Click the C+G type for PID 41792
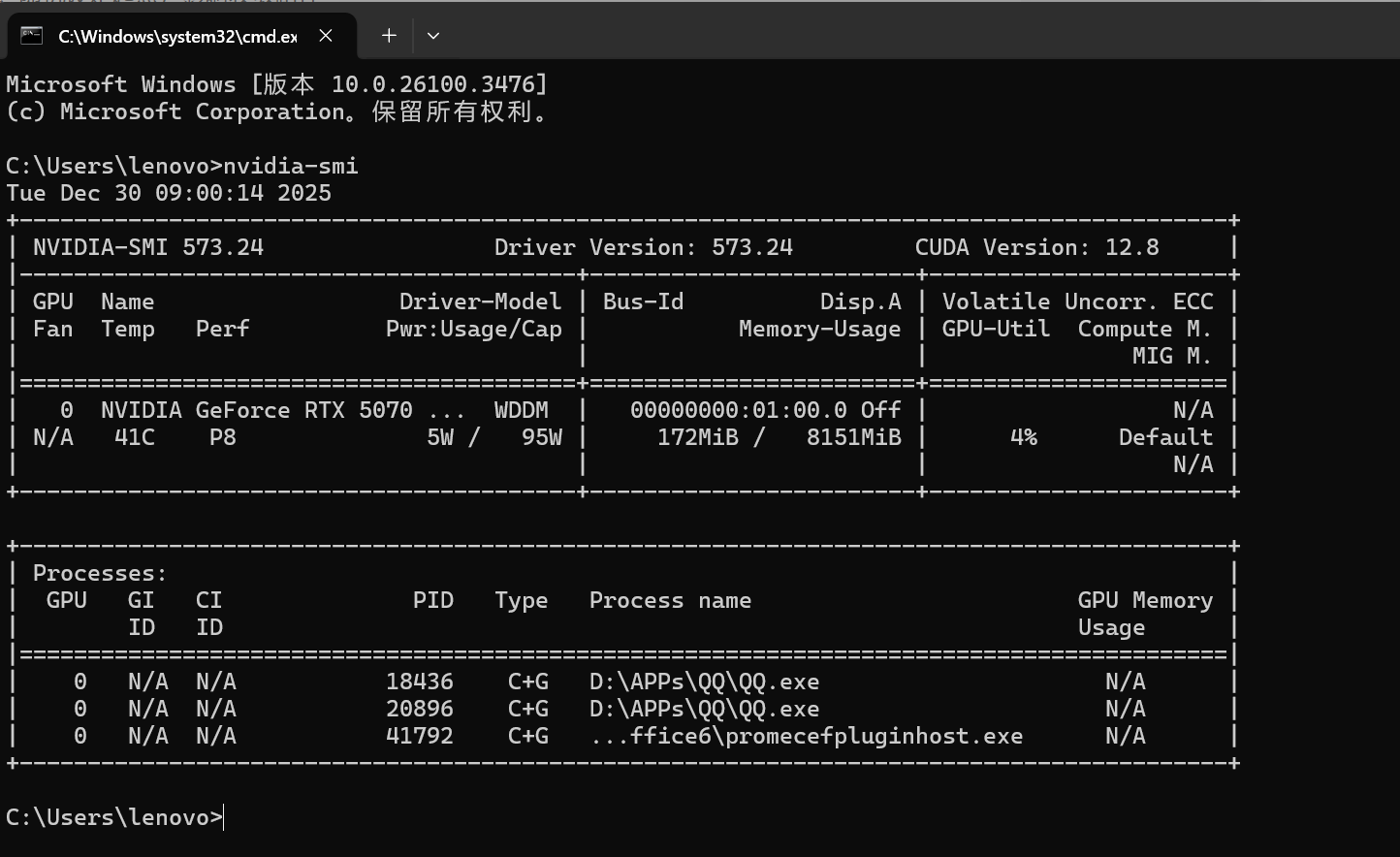Image resolution: width=1400 pixels, height=857 pixels. (x=528, y=736)
